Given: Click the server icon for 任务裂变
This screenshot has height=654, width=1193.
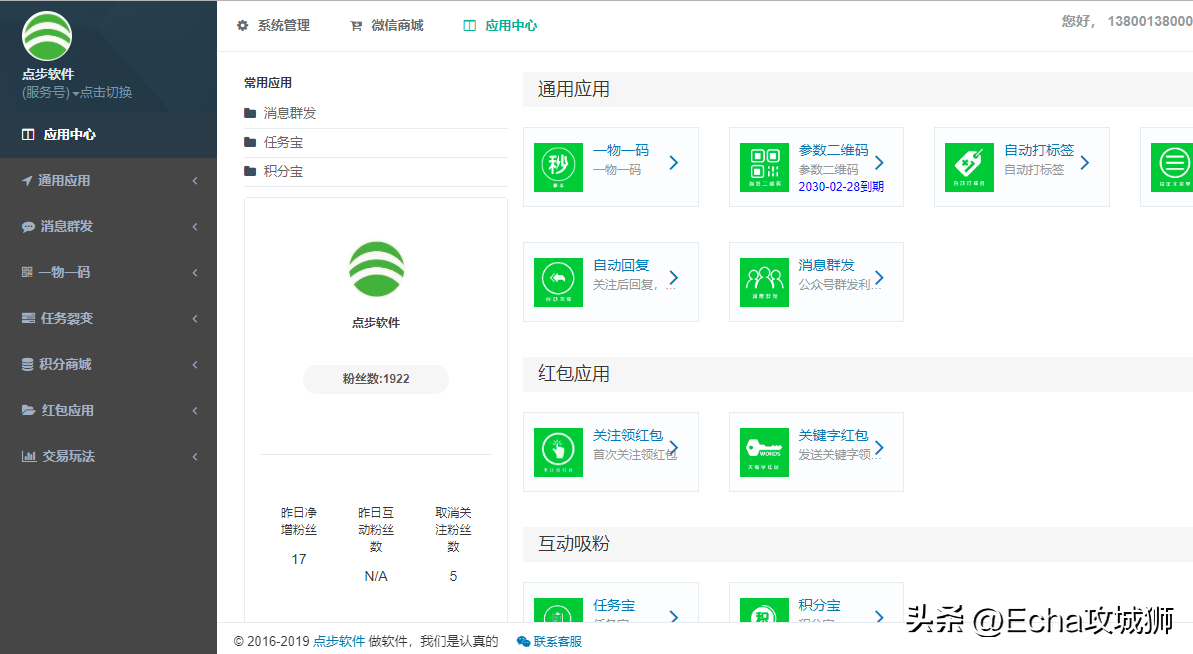Looking at the screenshot, I should tap(28, 319).
